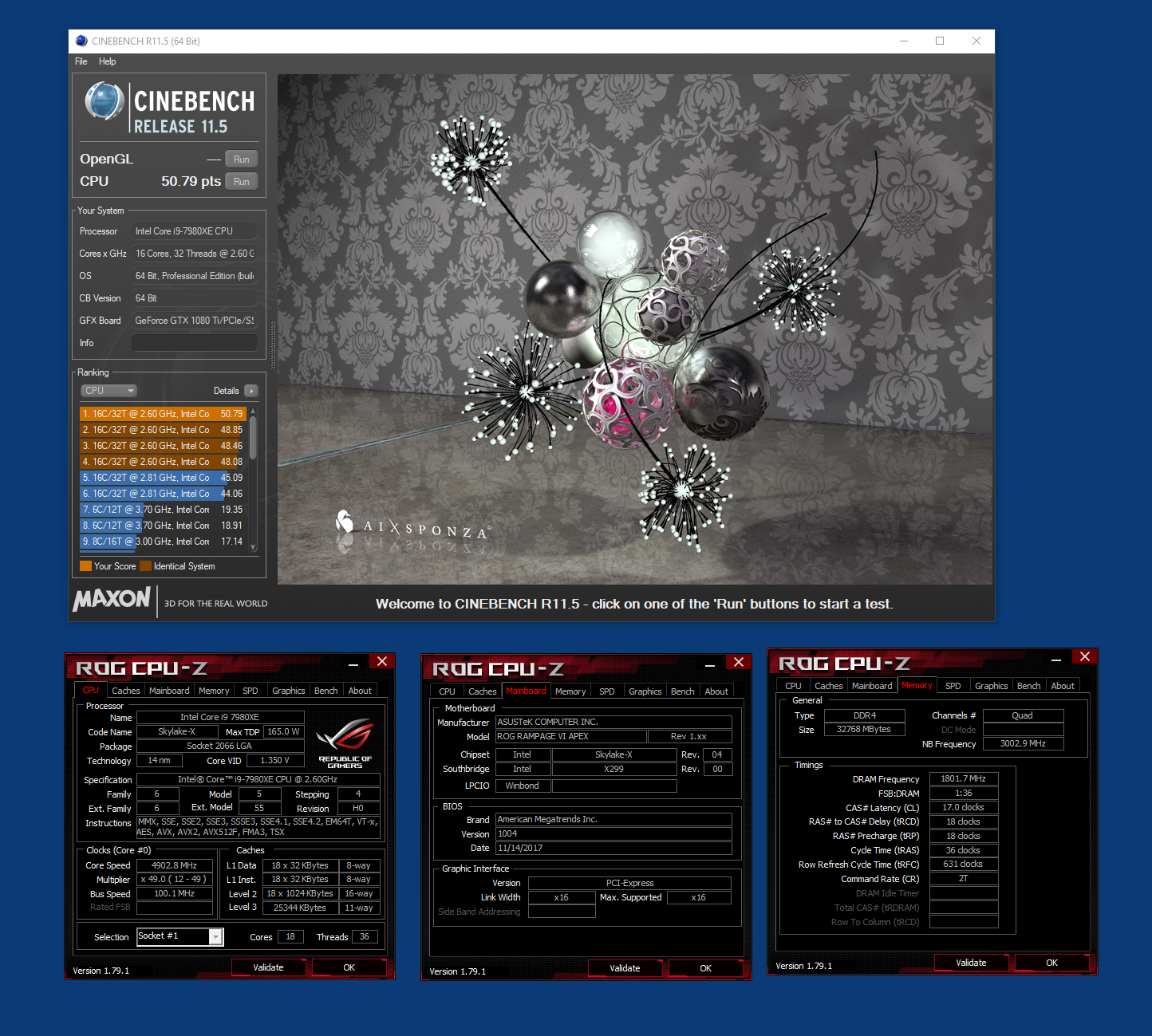Click Validate in CPU-Z motherboard info window
This screenshot has width=1152, height=1036.
click(x=625, y=968)
